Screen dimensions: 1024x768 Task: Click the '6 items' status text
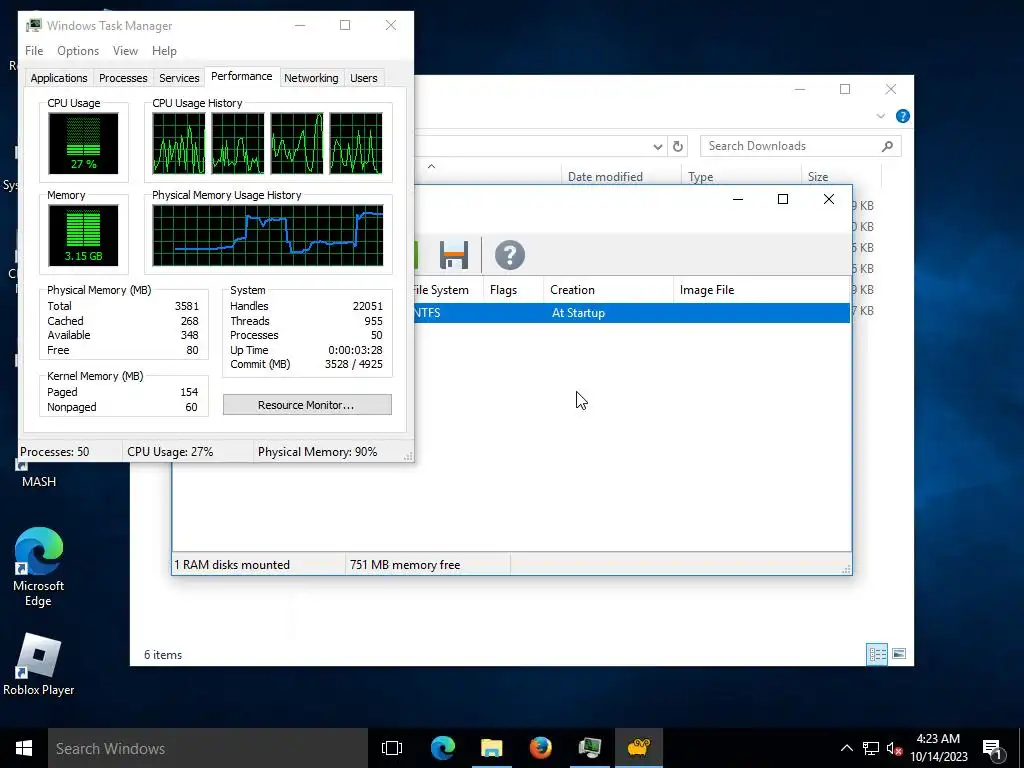(163, 654)
